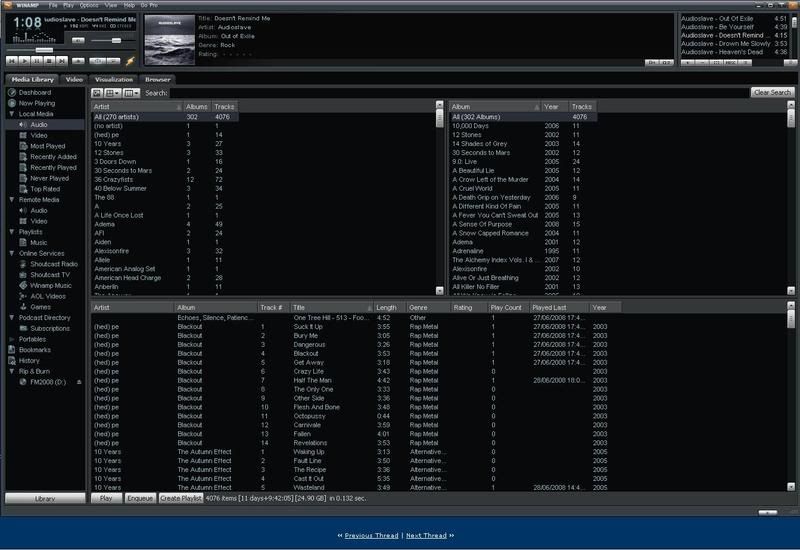800x550 pixels.
Task: Skip to the next track
Action: 62,61
